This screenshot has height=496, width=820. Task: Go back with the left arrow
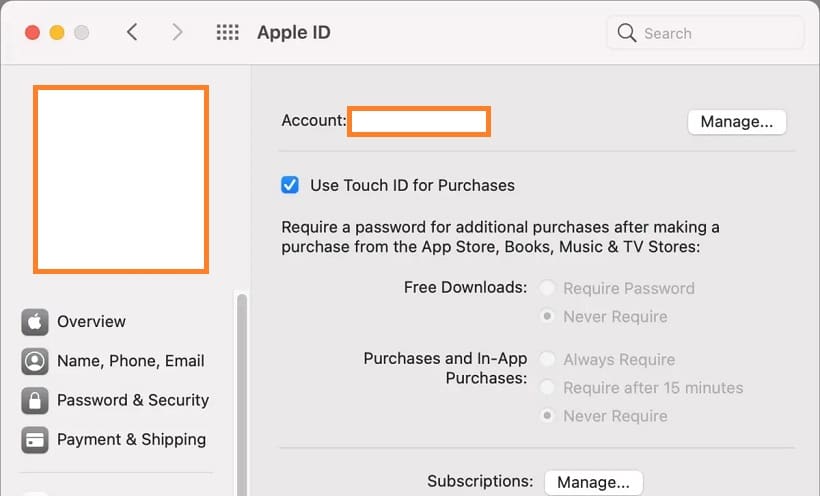pyautogui.click(x=132, y=33)
